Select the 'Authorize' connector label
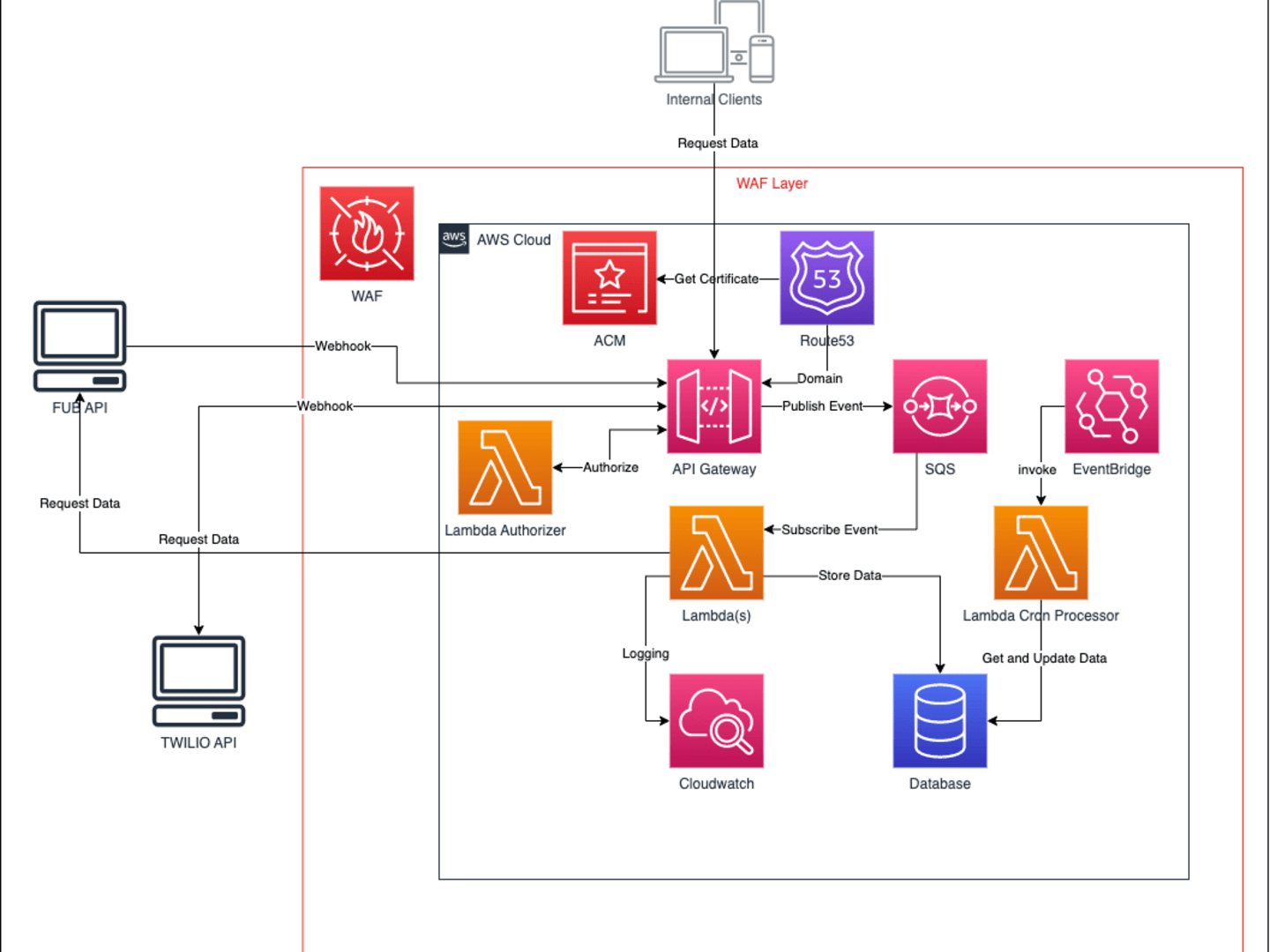 pyautogui.click(x=610, y=467)
